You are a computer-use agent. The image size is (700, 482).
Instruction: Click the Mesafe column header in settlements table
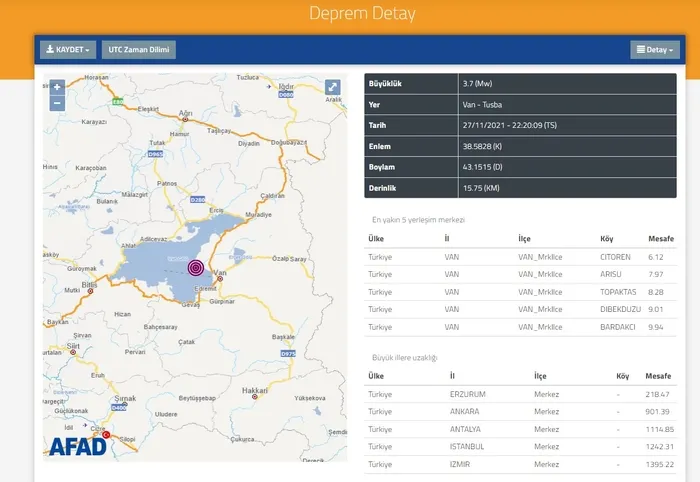tap(661, 239)
